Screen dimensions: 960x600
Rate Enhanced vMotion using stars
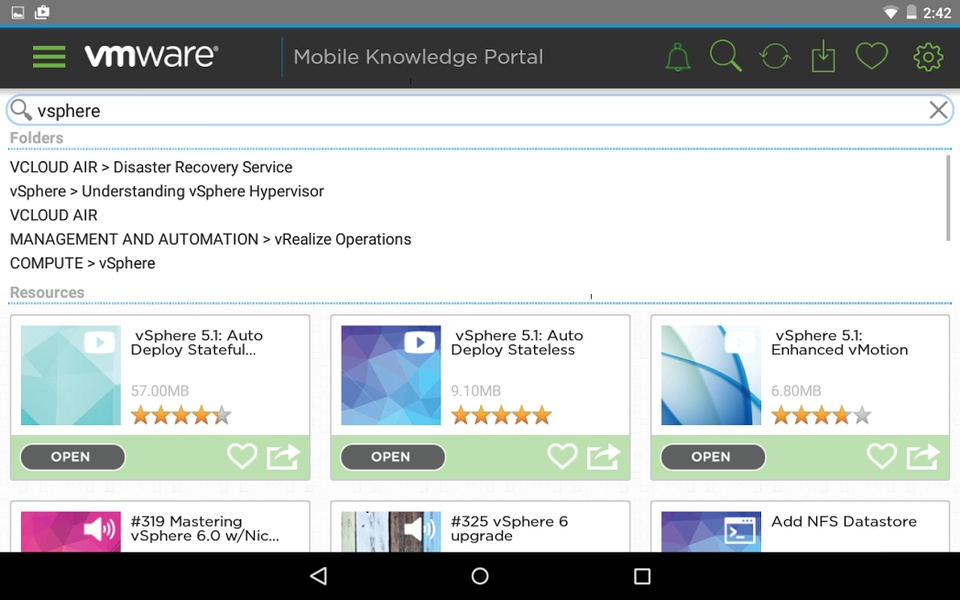[x=822, y=416]
